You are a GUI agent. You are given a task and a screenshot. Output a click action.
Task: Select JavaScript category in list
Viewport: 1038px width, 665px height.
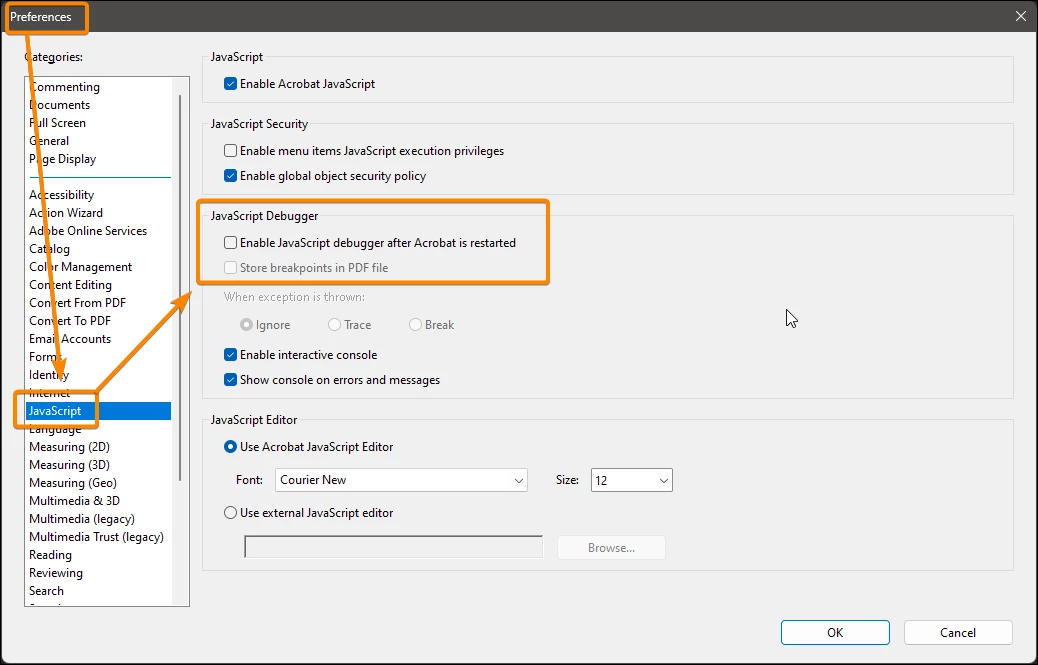(x=98, y=411)
